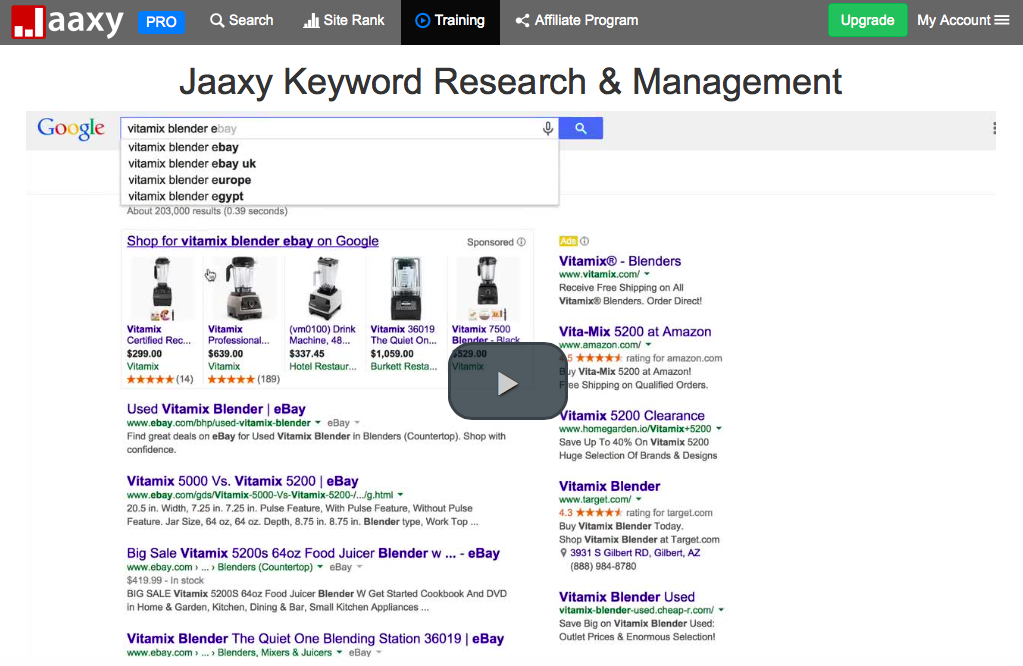Image resolution: width=1023 pixels, height=666 pixels.
Task: Click the Sponsored info icon
Action: click(521, 242)
